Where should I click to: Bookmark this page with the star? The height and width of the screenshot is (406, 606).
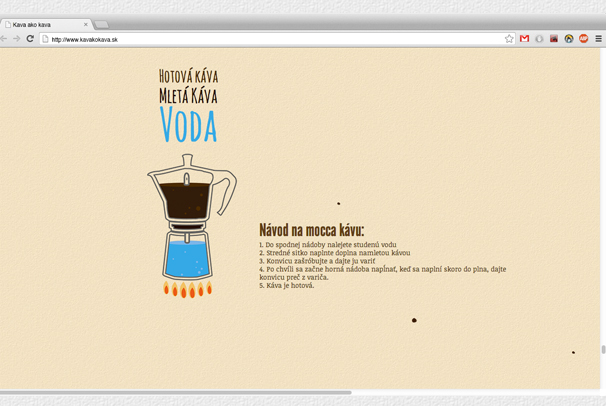click(x=509, y=39)
